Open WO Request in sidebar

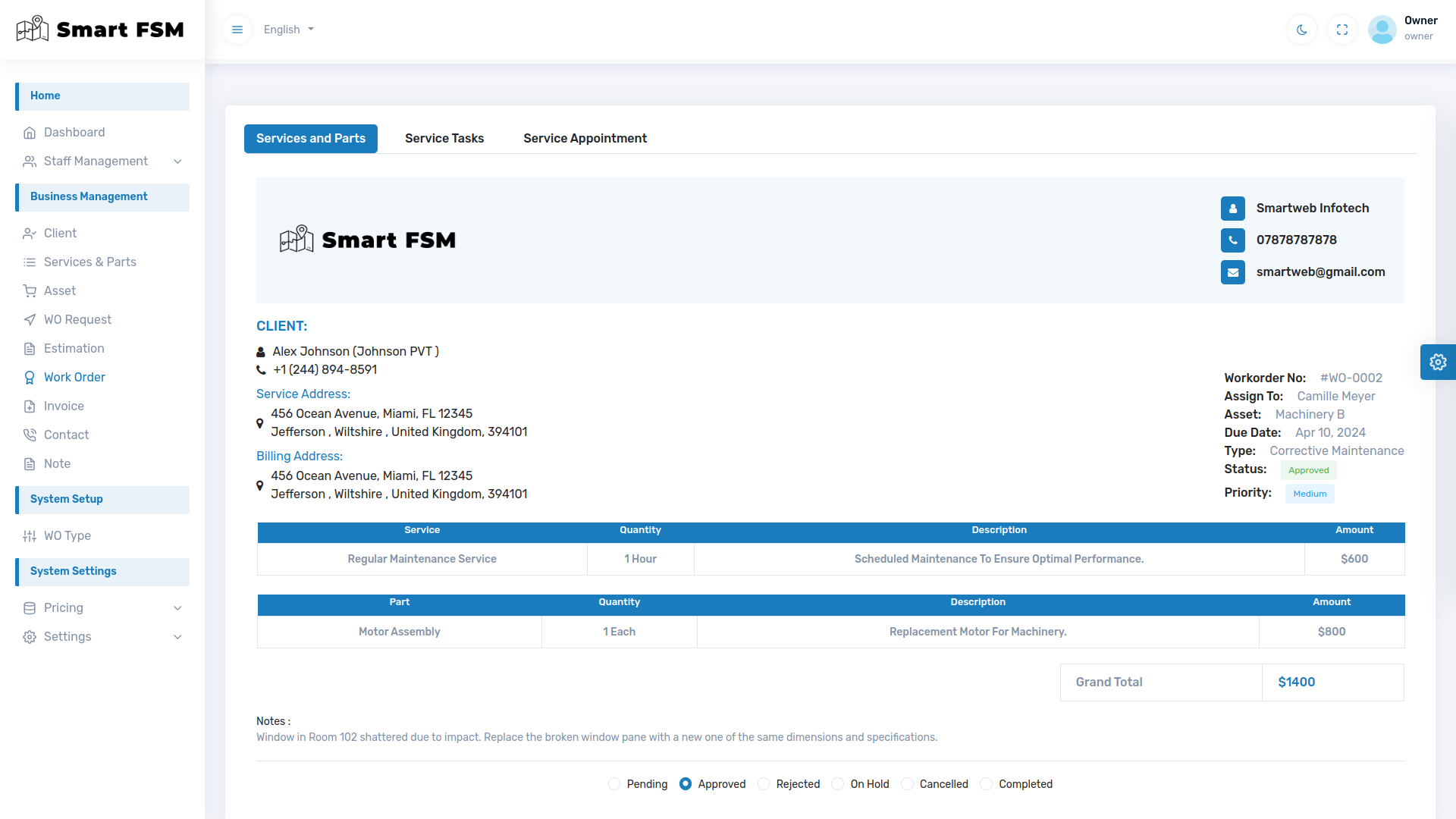tap(77, 319)
